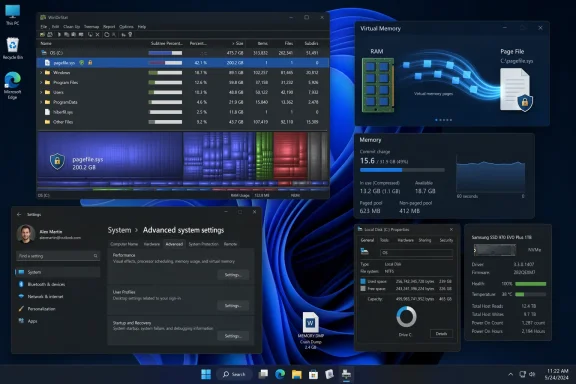This screenshot has height=384, width=576.
Task: Click the shield icon on the pagefile.sys treemap block
Action: click(57, 161)
